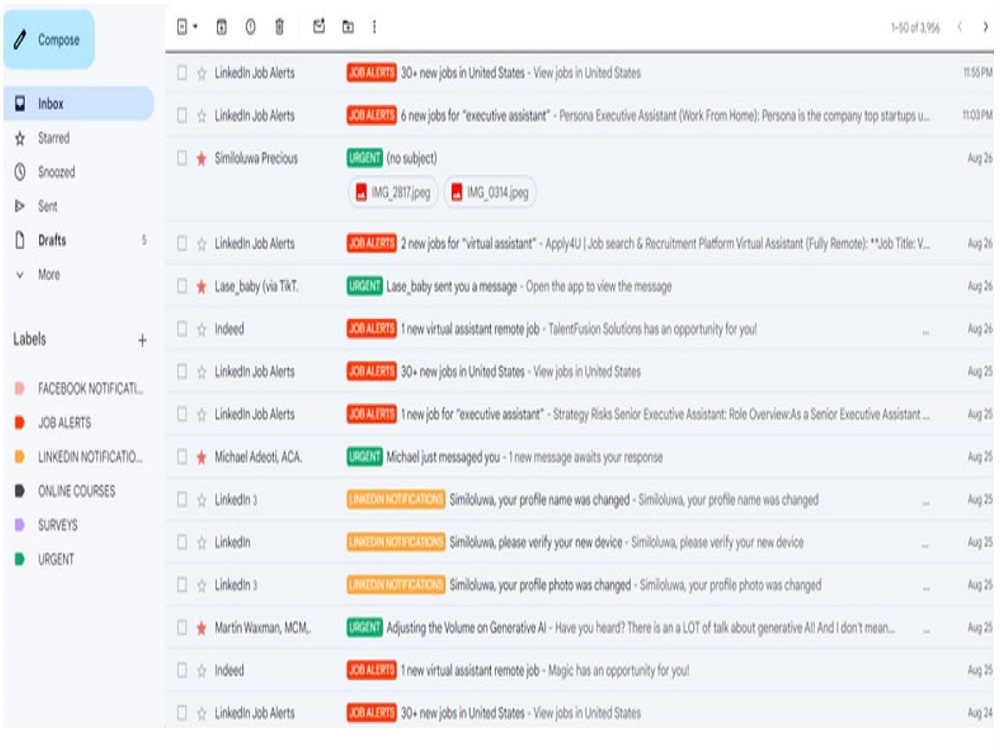Viewport: 1000px width, 750px height.
Task: Unstar the Michael Adeoti email
Action: [202, 457]
